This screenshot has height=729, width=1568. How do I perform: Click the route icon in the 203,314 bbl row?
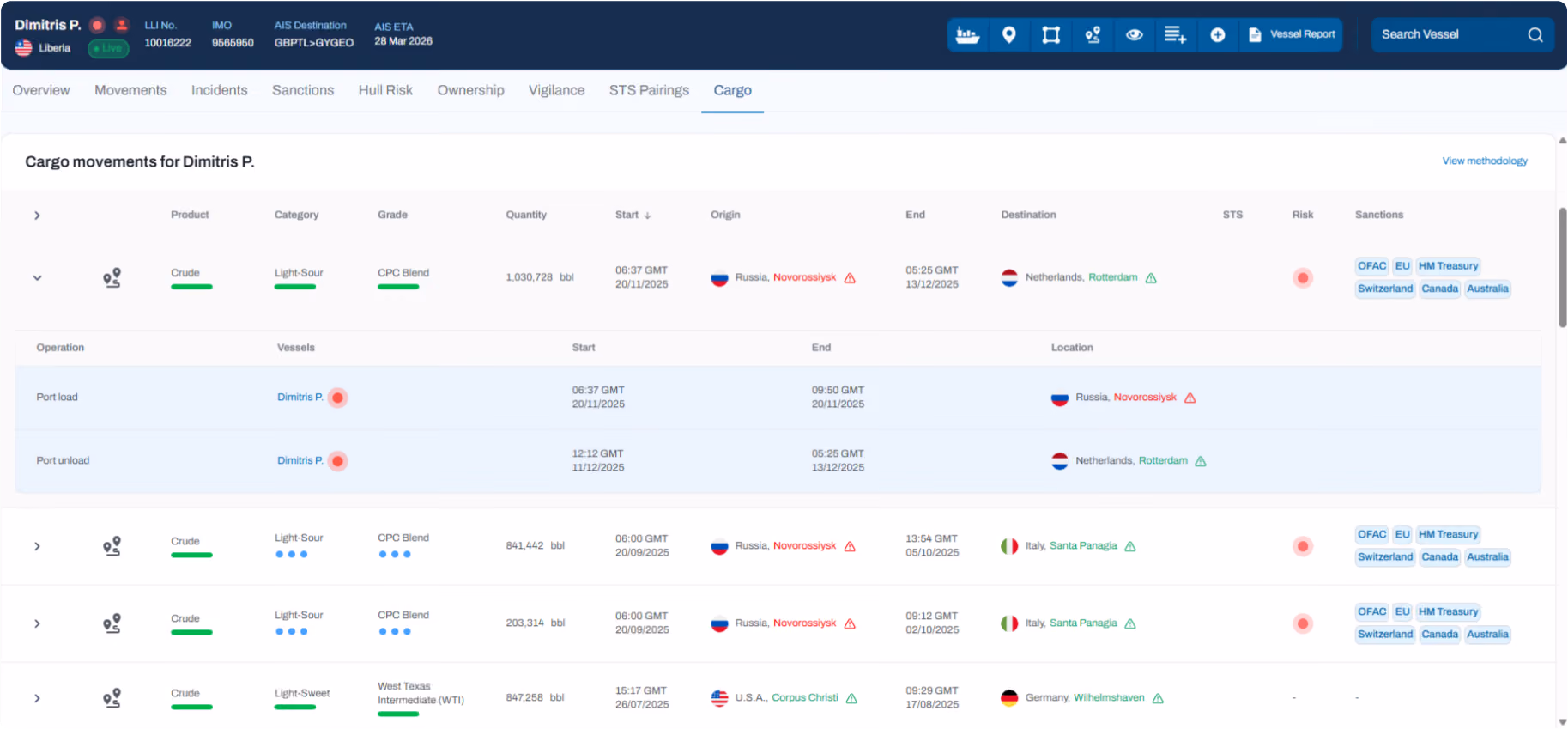pyautogui.click(x=112, y=623)
